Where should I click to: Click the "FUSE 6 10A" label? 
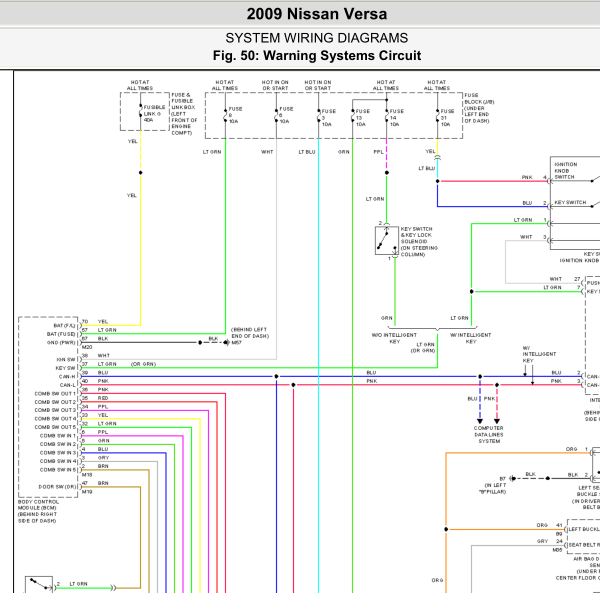(x=286, y=115)
